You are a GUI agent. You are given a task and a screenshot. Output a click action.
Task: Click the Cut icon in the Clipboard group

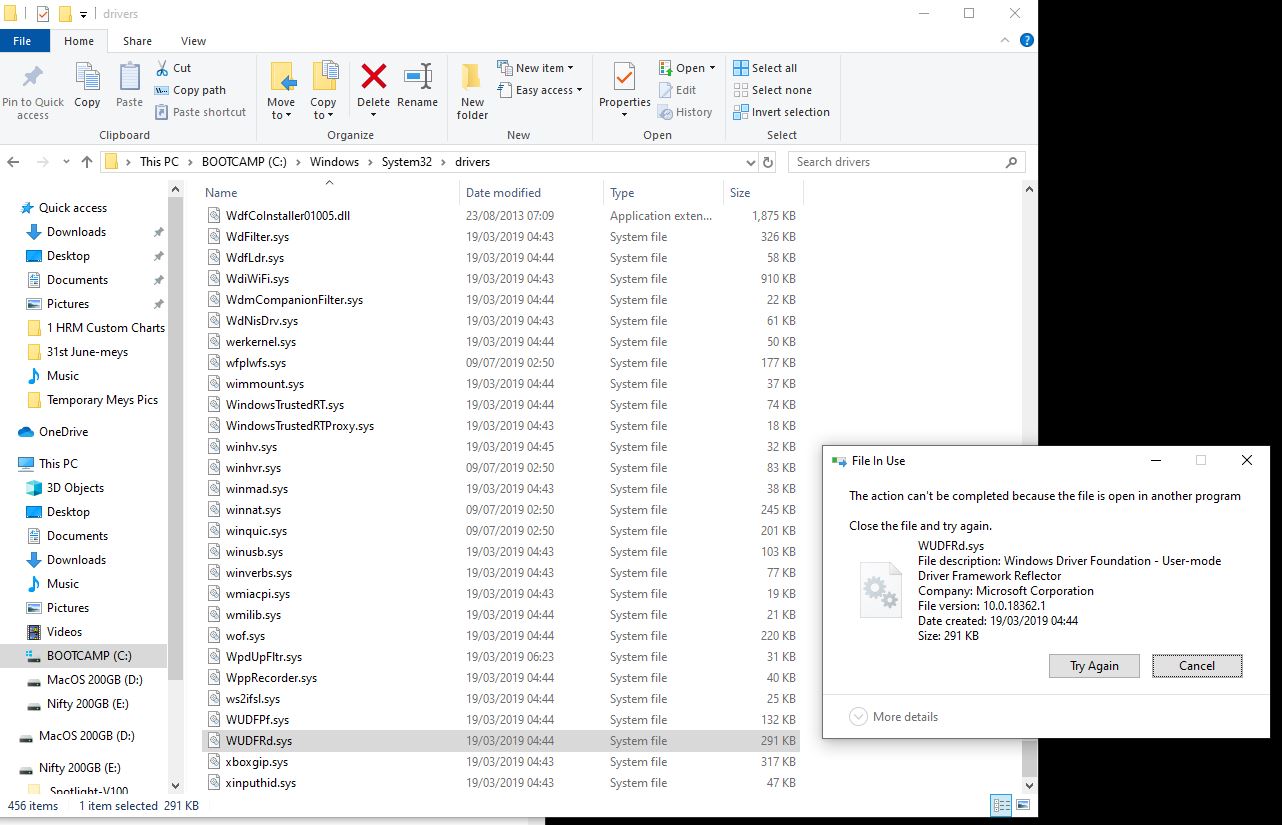(160, 66)
